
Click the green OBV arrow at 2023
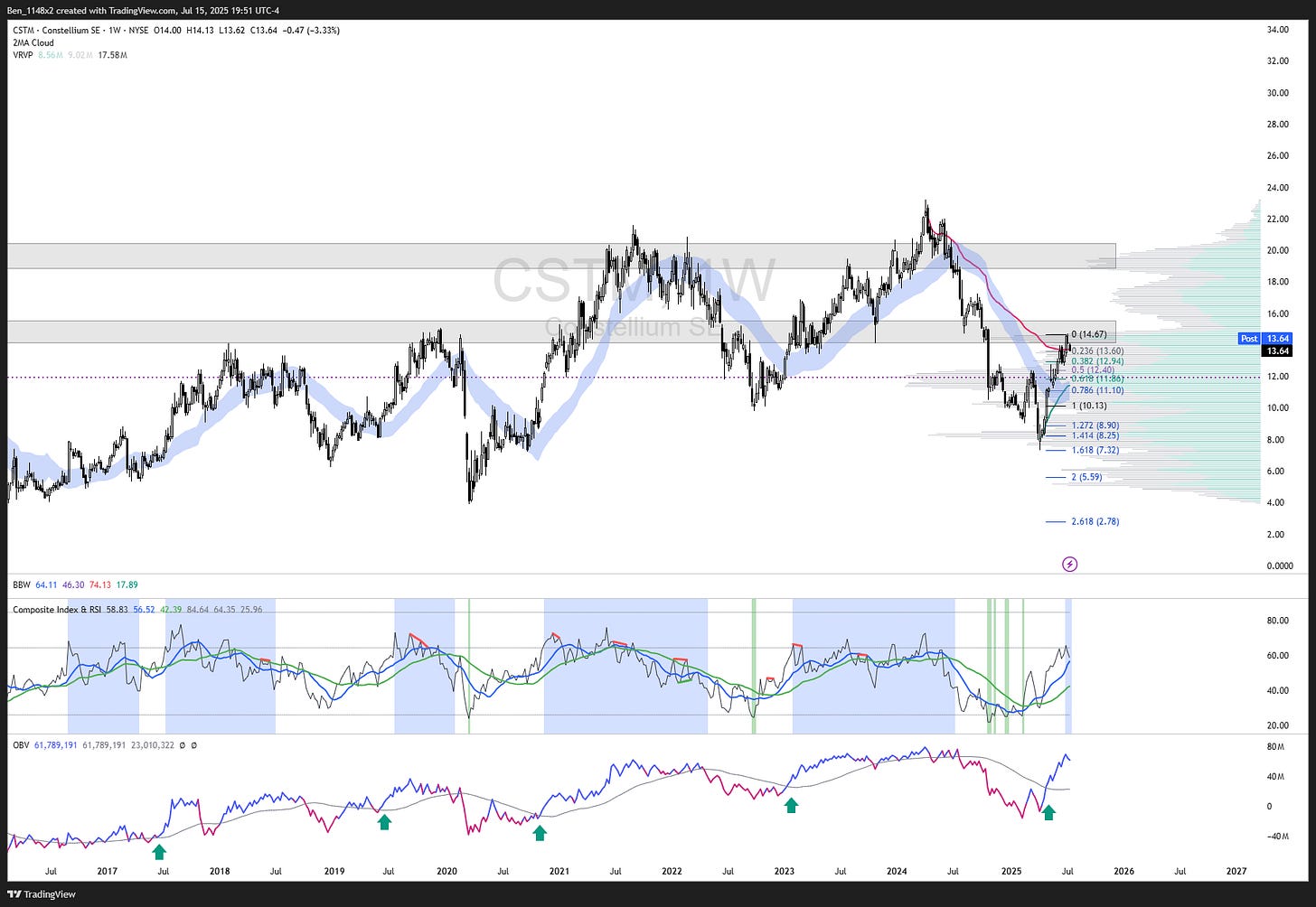click(791, 805)
